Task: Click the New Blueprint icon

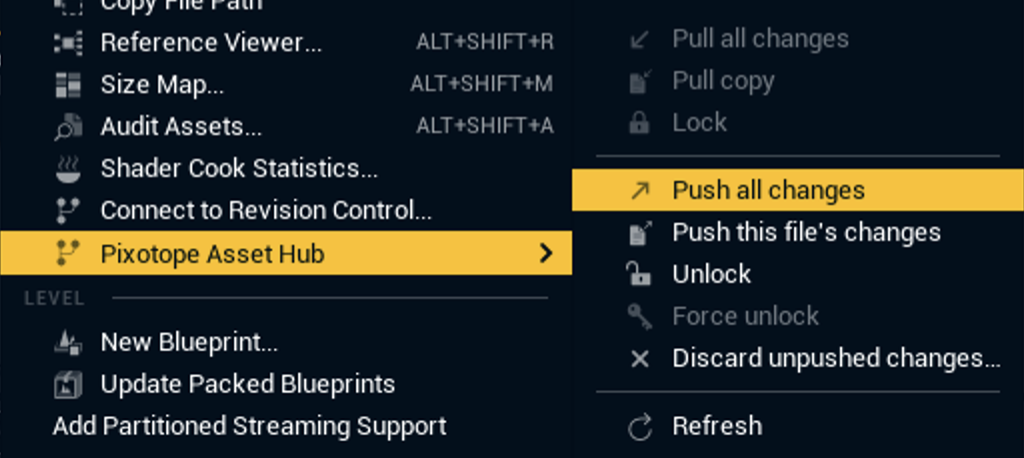Action: pyautogui.click(x=68, y=343)
